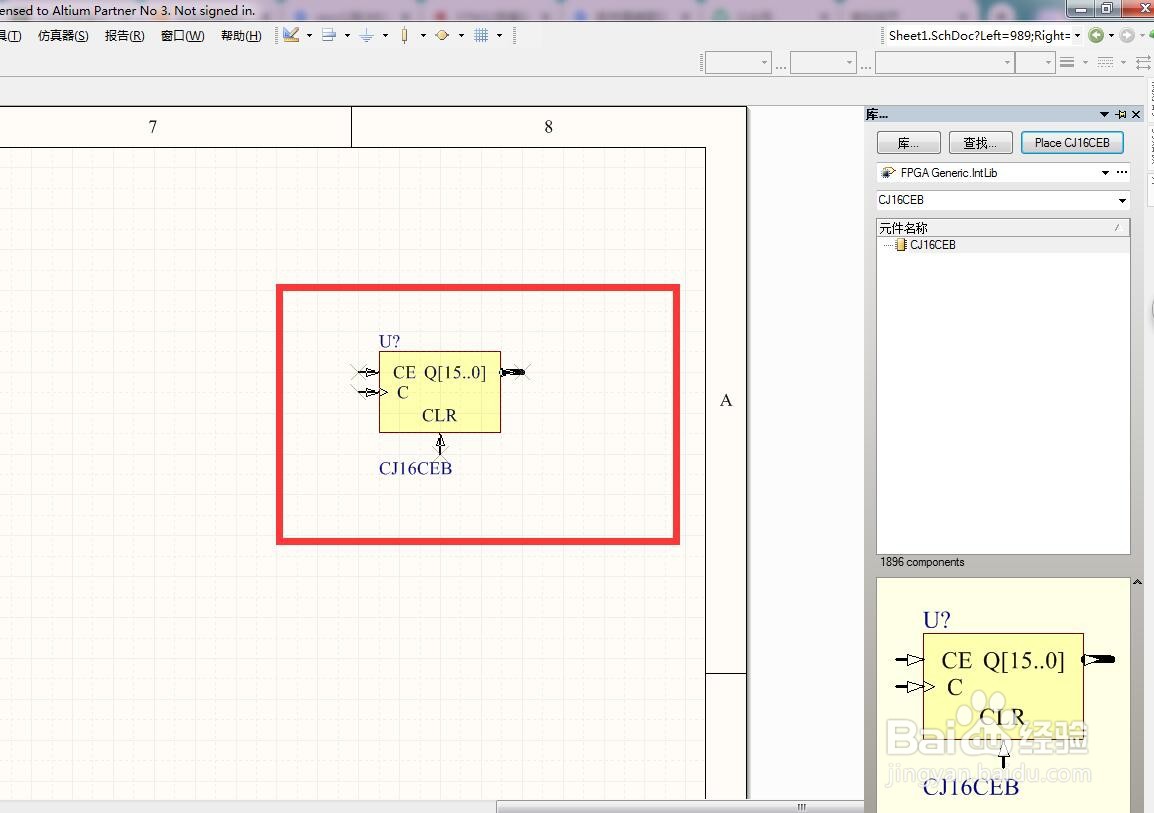Open the grid settings icon
This screenshot has width=1154, height=813.
coord(481,35)
